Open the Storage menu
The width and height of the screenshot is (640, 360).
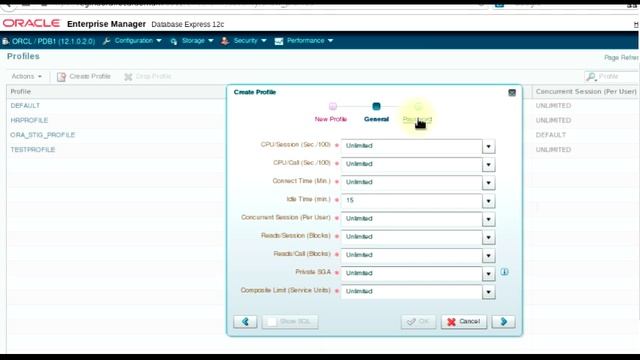[193, 41]
